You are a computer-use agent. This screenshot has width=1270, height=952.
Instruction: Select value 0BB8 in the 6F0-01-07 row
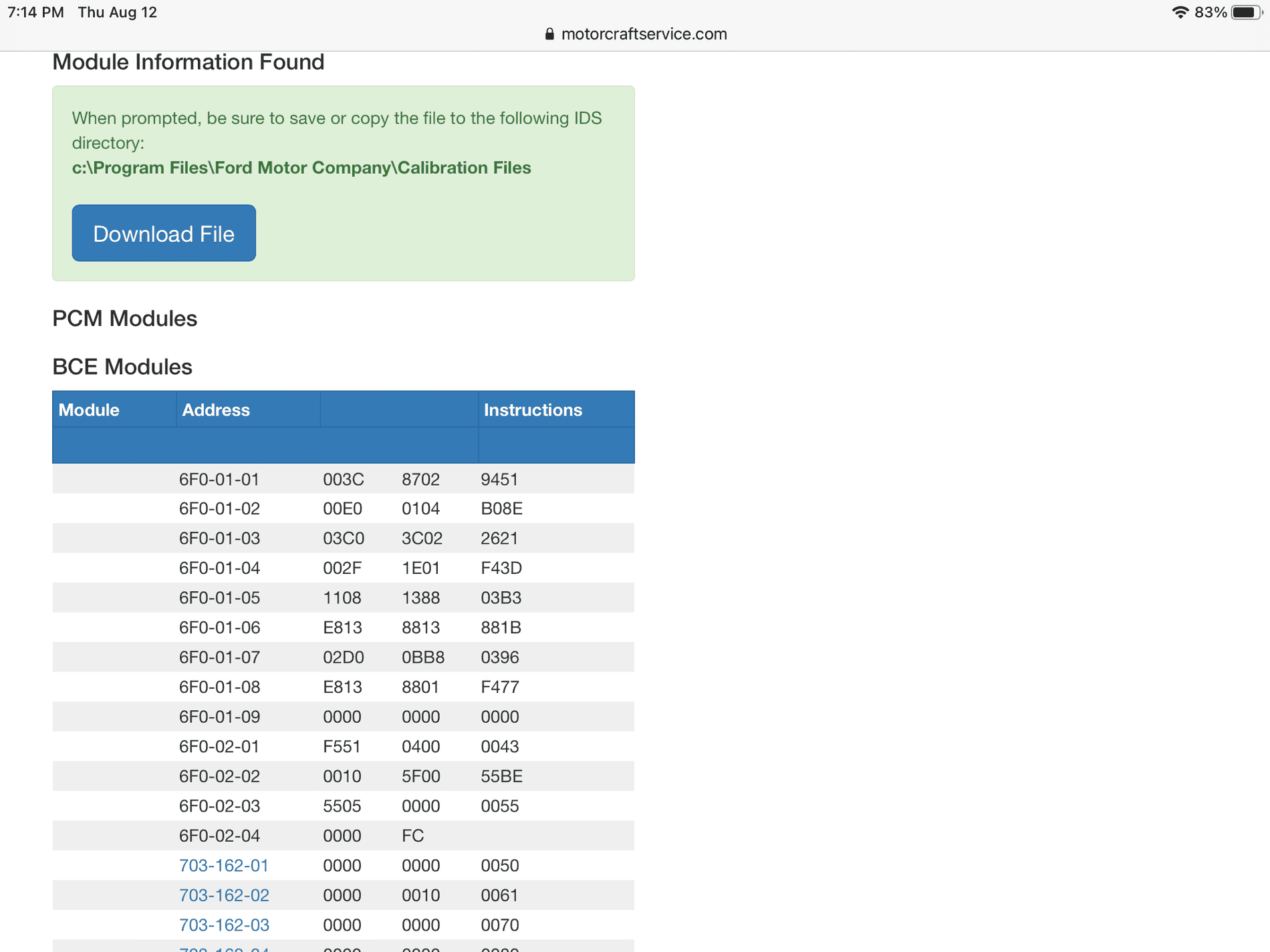click(x=423, y=657)
